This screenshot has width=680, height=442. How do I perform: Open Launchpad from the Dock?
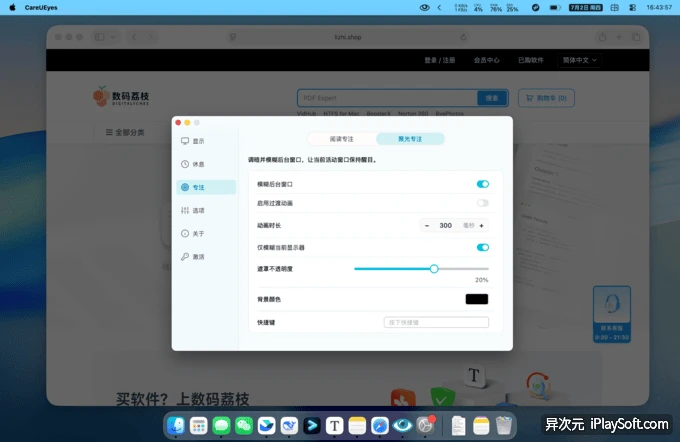tap(199, 426)
